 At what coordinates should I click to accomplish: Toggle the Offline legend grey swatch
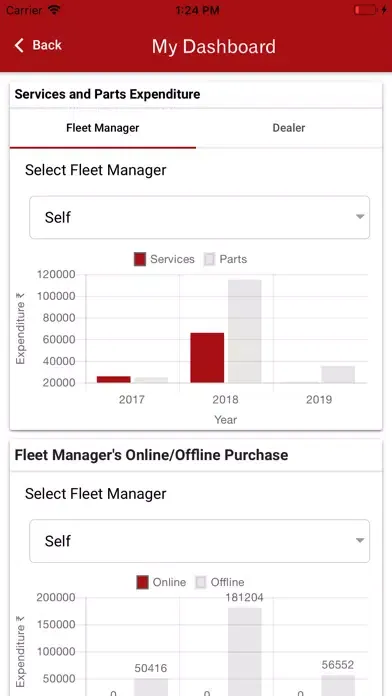[x=201, y=582]
